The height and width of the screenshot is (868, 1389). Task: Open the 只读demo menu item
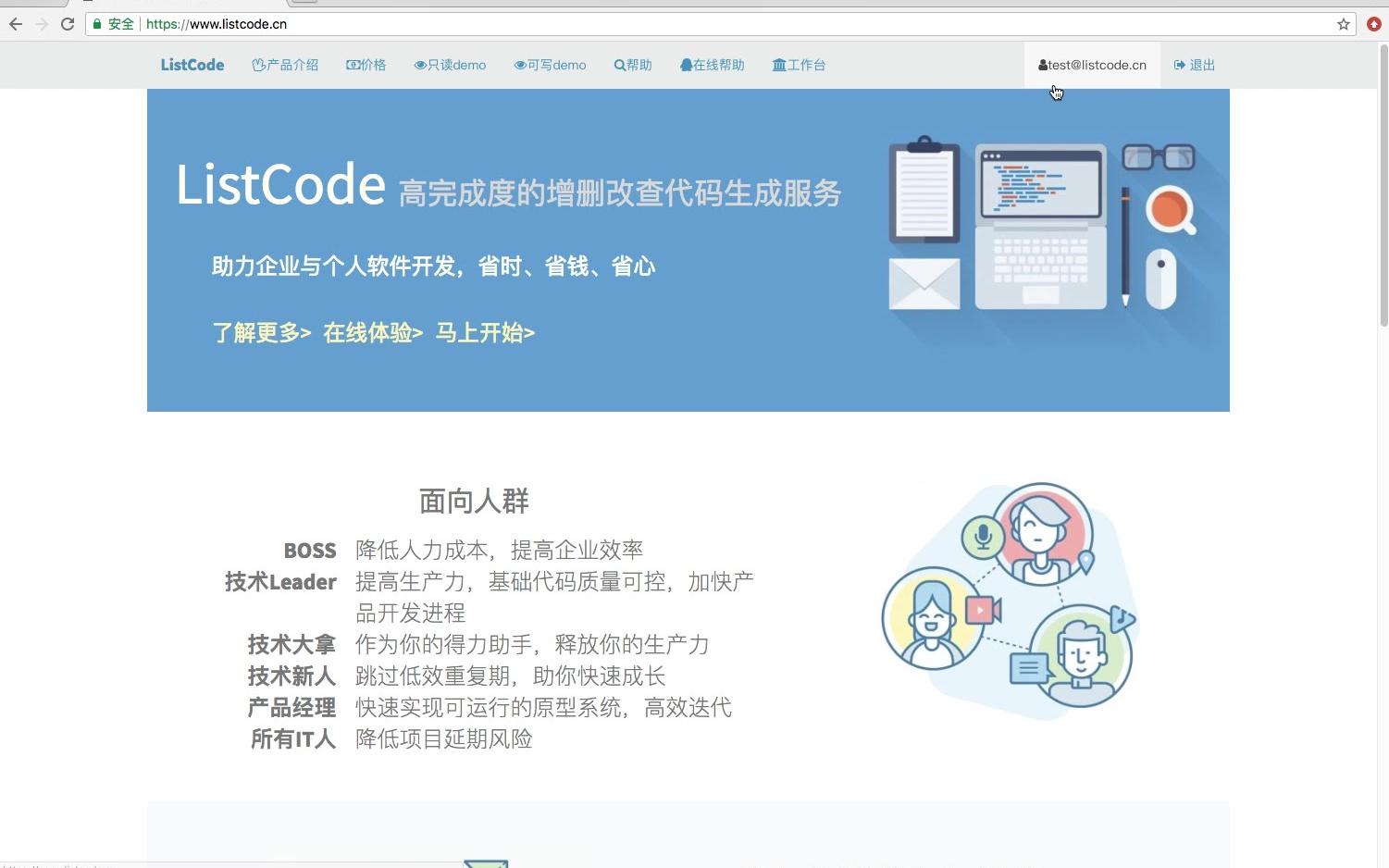450,65
